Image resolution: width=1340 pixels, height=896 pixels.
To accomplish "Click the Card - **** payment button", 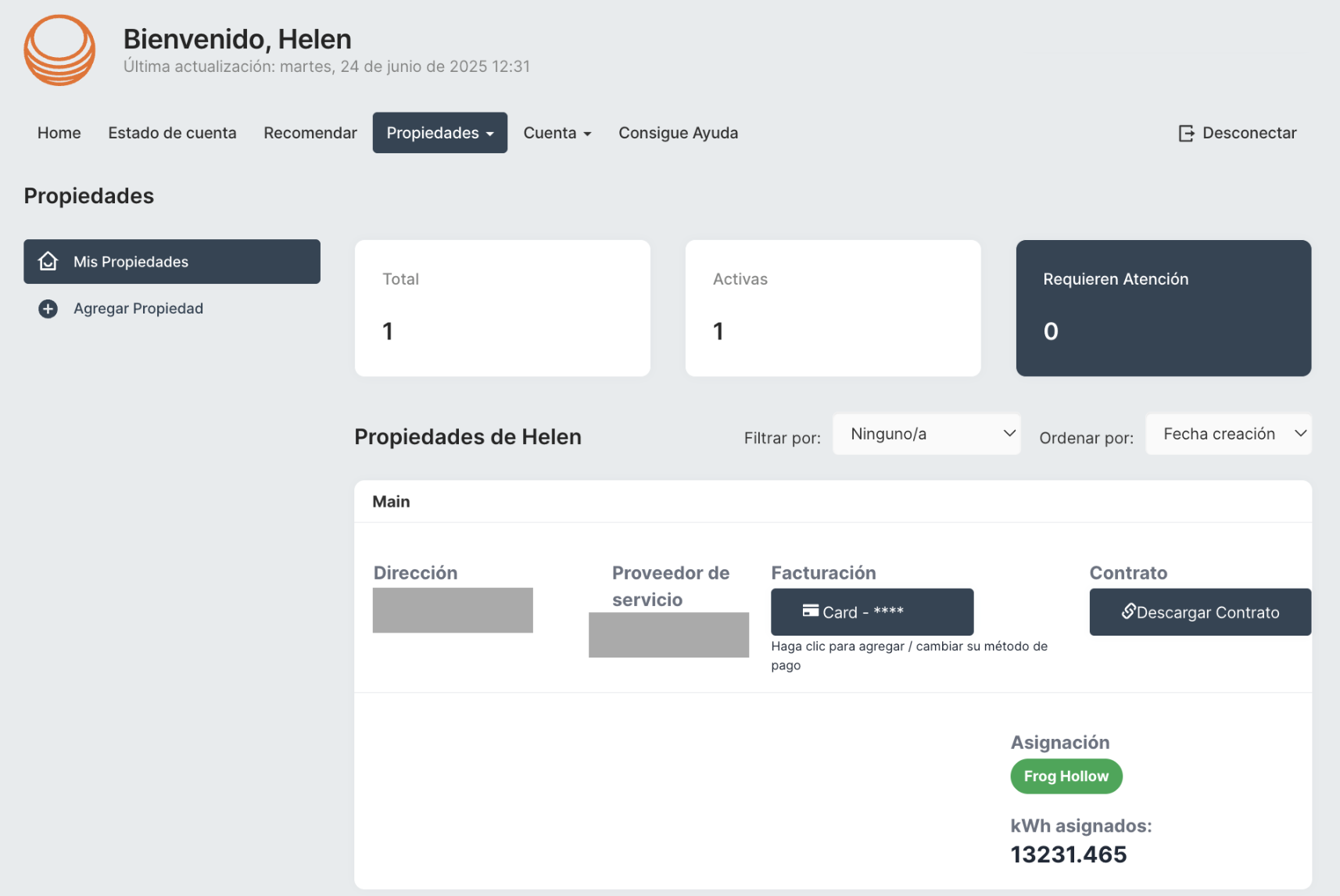I will tap(872, 612).
